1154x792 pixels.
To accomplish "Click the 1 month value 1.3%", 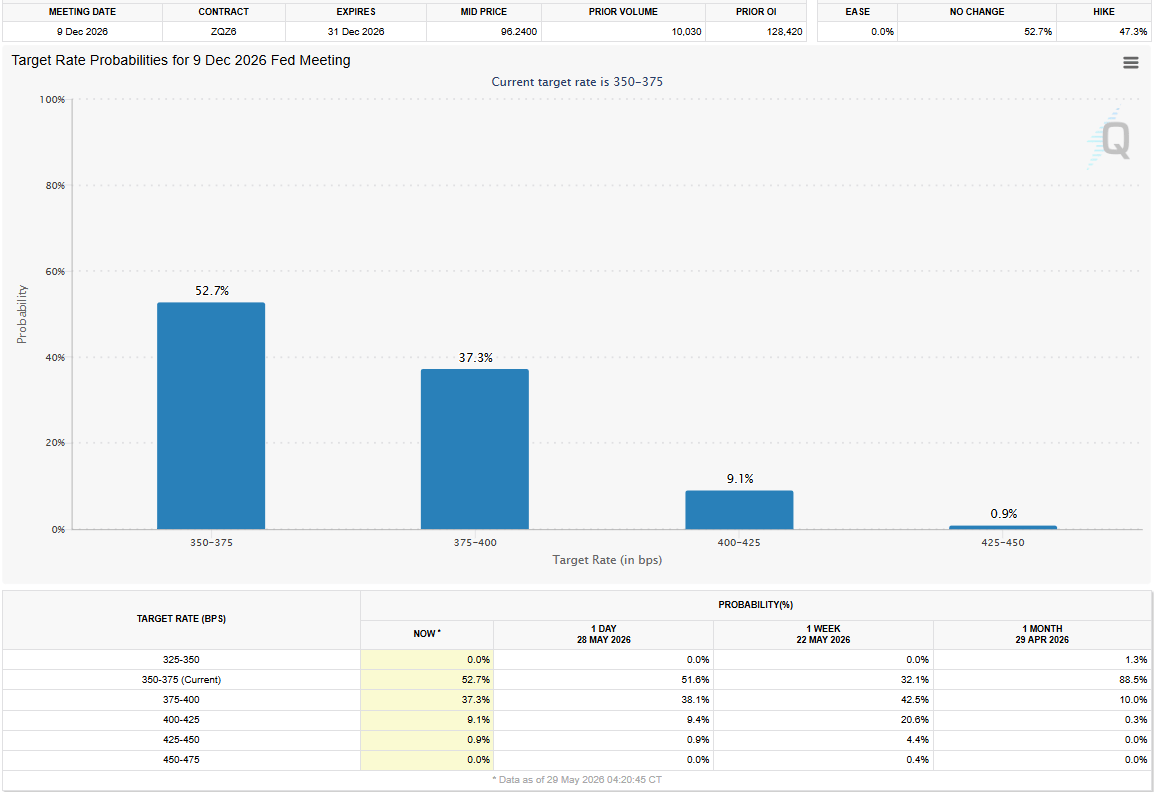I will tap(1136, 660).
